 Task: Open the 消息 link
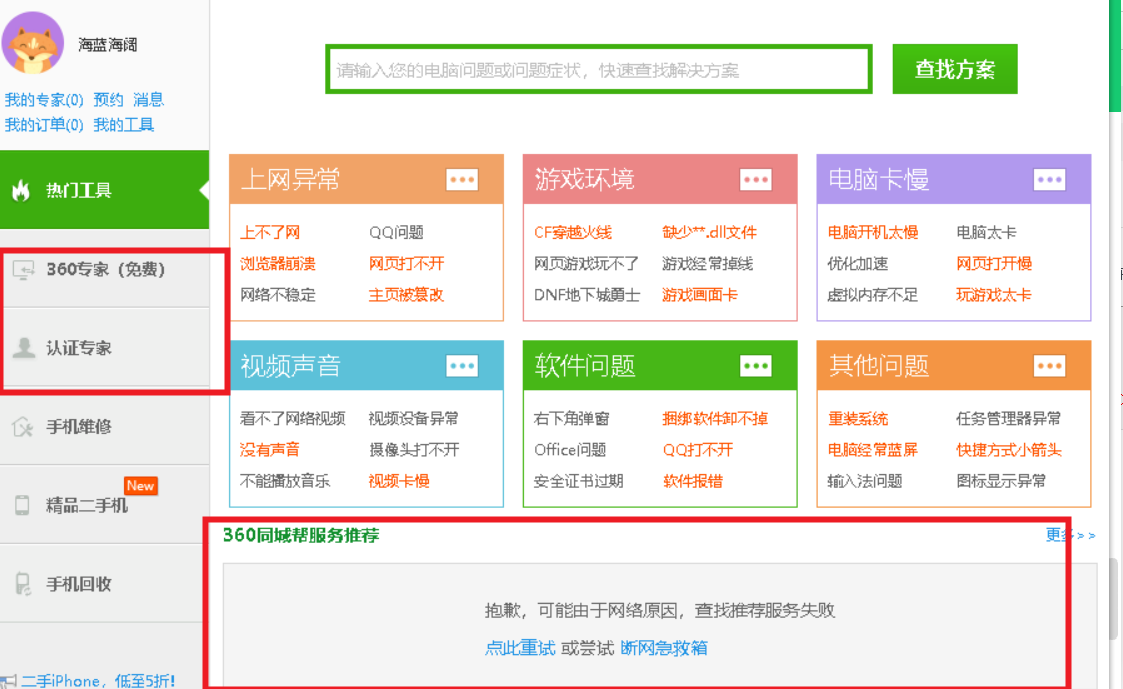click(x=148, y=100)
